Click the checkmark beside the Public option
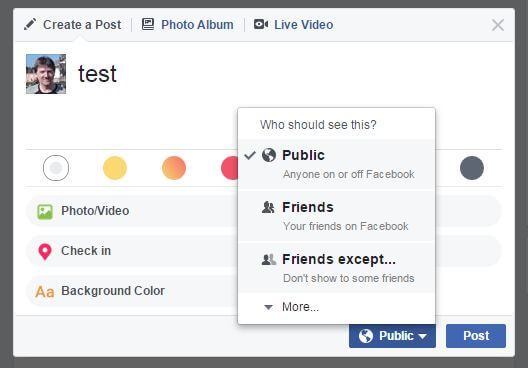 pos(250,155)
